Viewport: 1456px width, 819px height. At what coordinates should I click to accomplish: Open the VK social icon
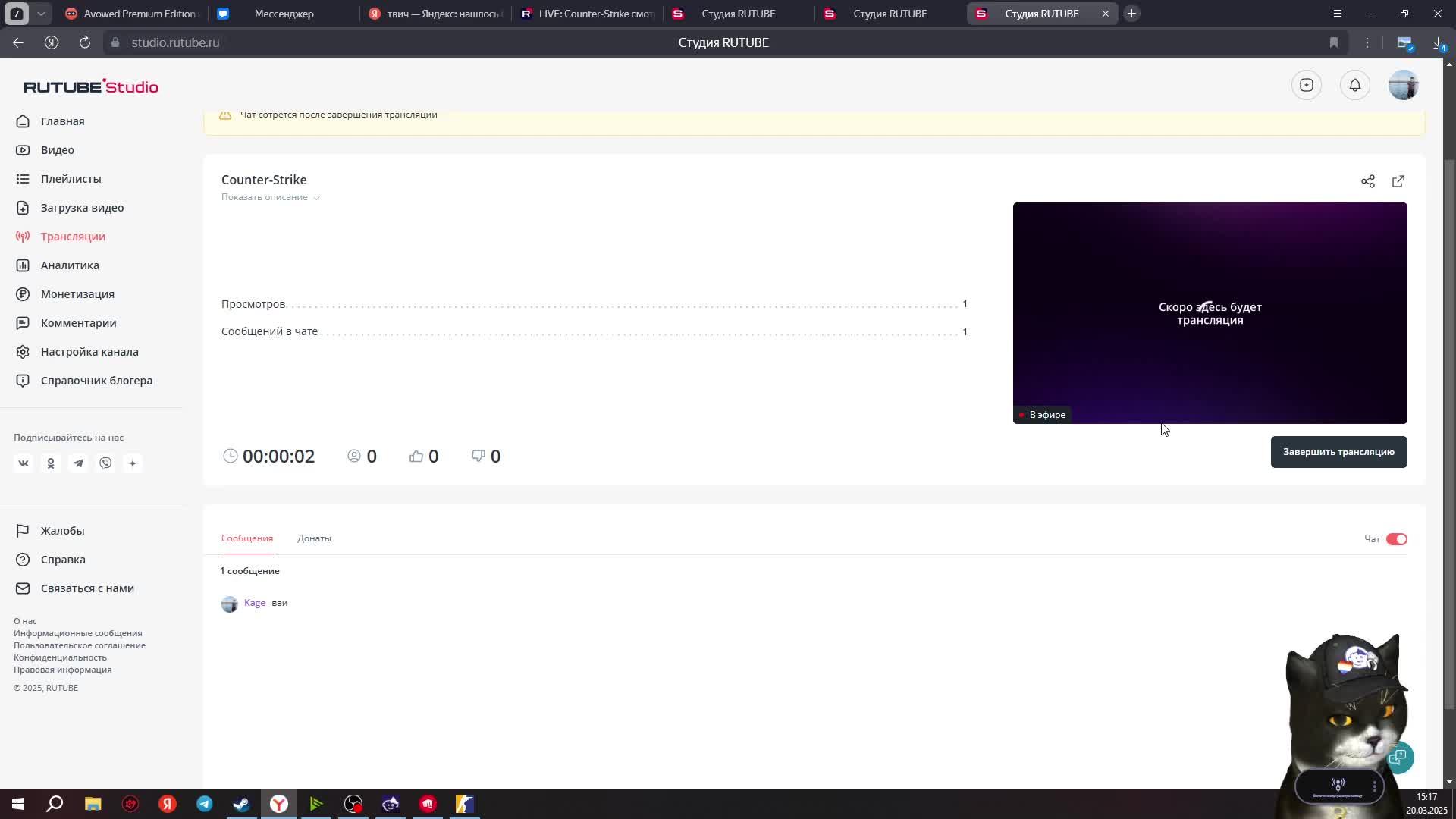(24, 463)
